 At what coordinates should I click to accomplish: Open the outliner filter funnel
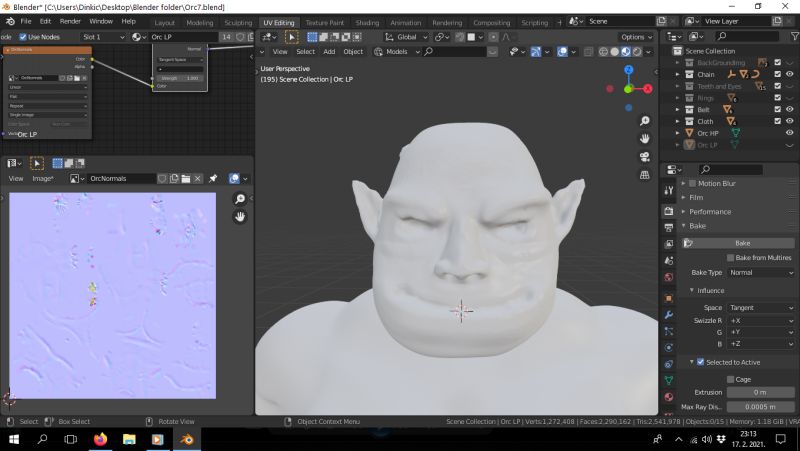[x=794, y=36]
